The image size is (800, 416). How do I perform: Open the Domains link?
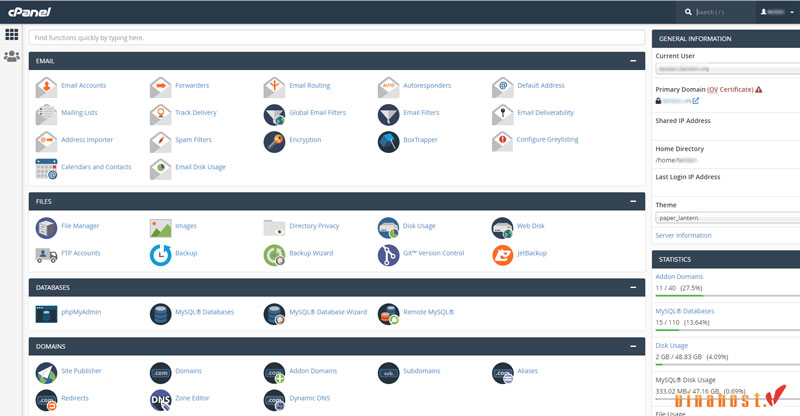click(x=189, y=371)
